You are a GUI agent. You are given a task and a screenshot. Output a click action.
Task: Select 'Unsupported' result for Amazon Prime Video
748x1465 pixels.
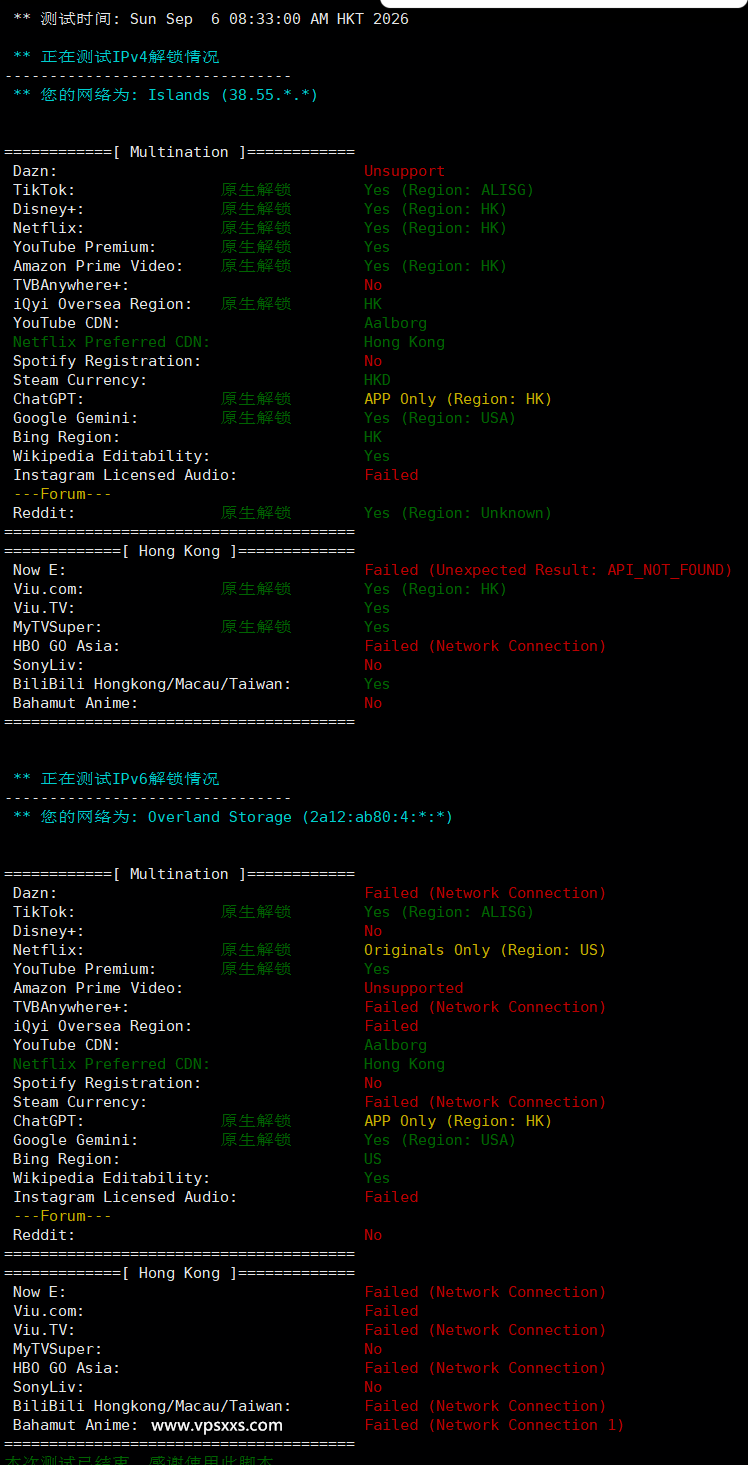tap(413, 988)
